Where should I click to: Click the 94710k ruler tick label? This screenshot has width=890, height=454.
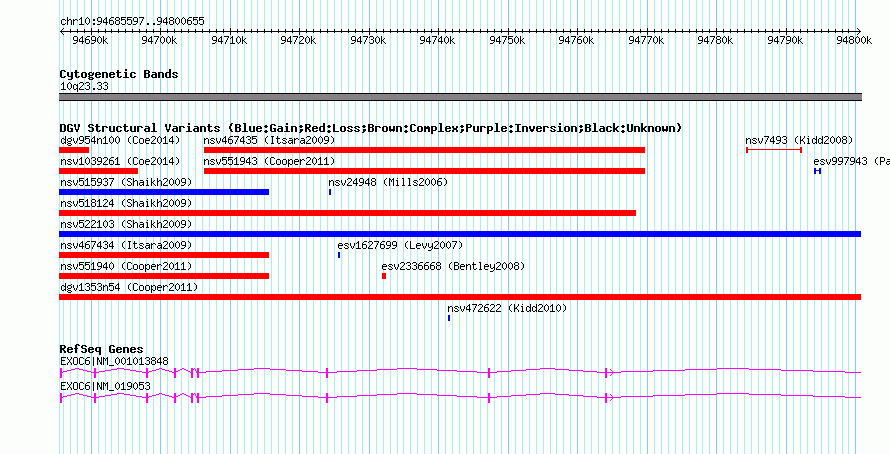tap(230, 40)
